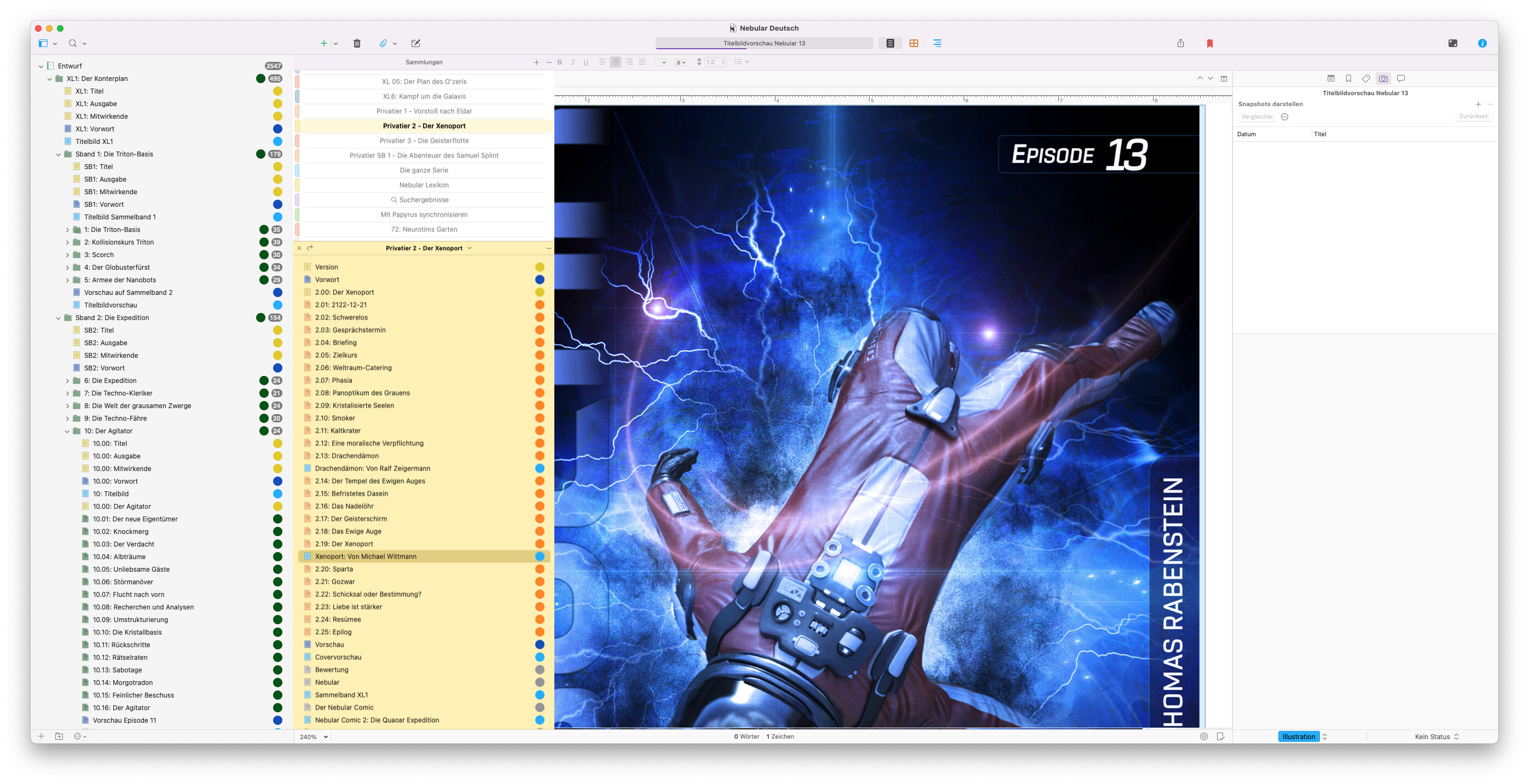Open the inspector Comments speech-bubble tab
Image resolution: width=1529 pixels, height=784 pixels.
(1401, 78)
